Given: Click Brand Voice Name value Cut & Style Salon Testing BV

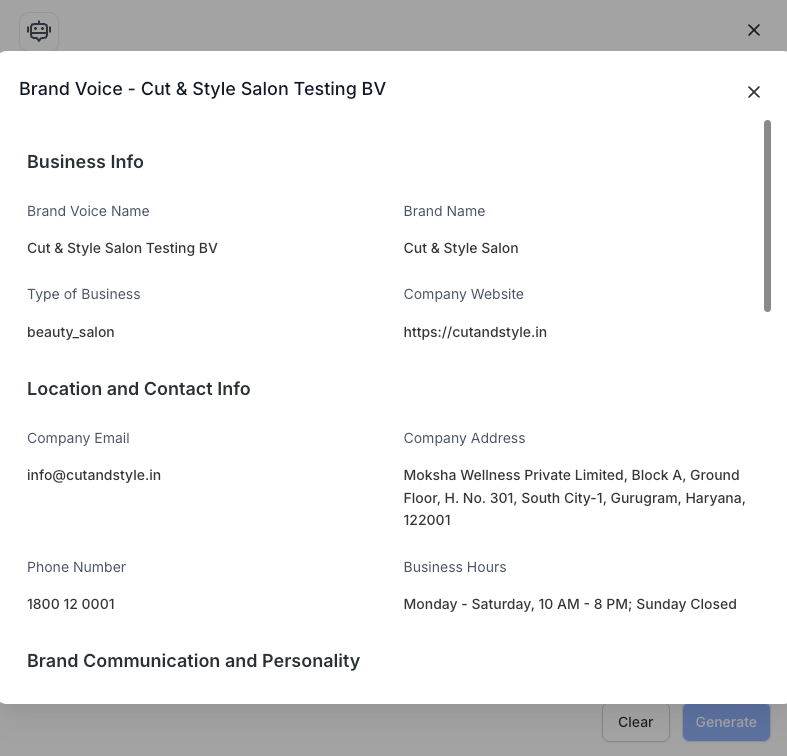Looking at the screenshot, I should click(122, 248).
